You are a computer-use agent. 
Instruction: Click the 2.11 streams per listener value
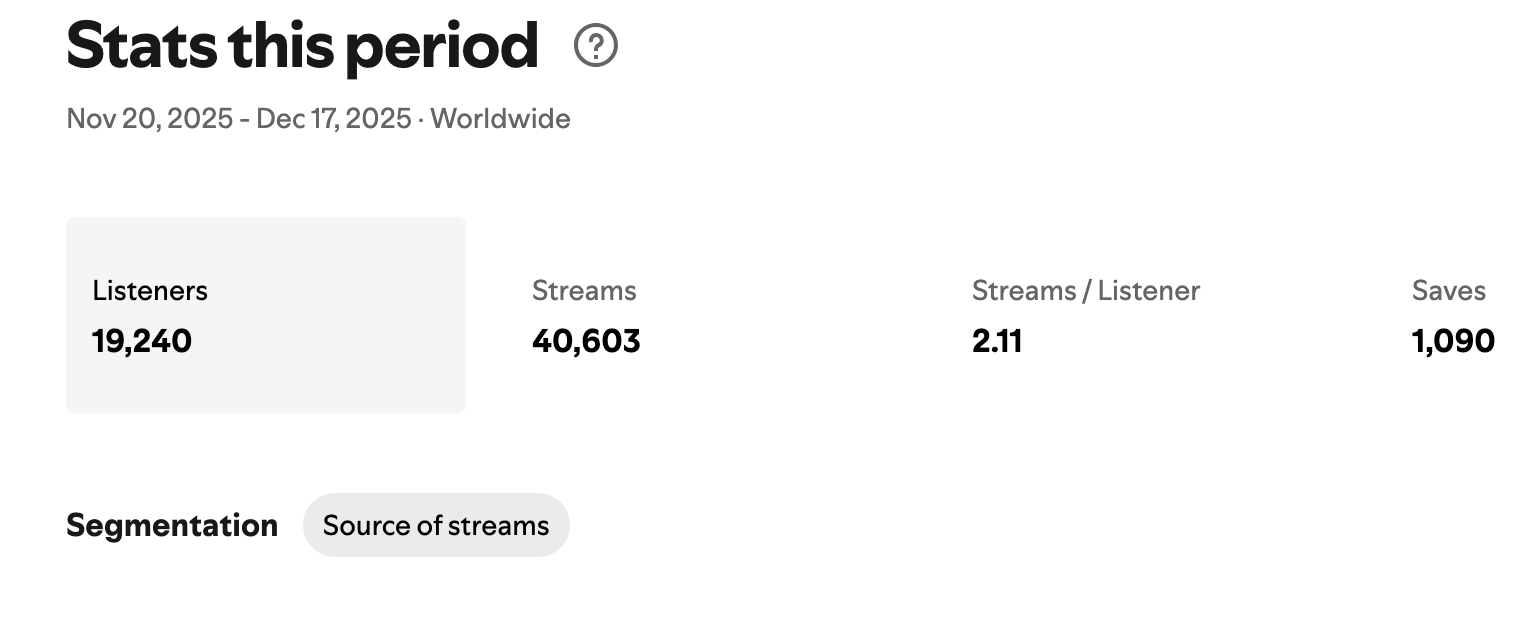[x=997, y=341]
